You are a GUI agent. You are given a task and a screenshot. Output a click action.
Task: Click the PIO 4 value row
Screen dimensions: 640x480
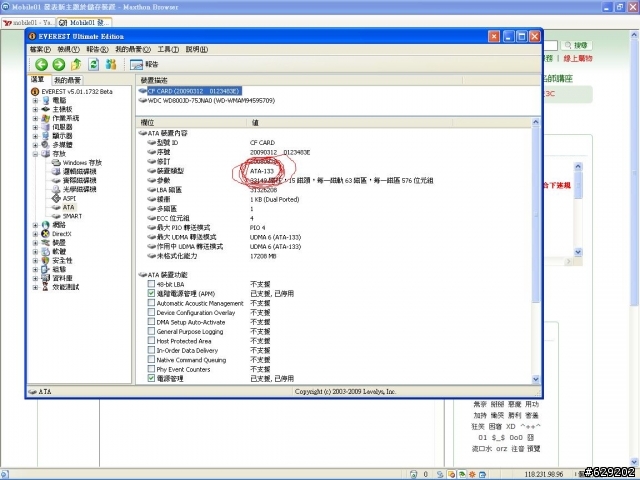point(258,228)
